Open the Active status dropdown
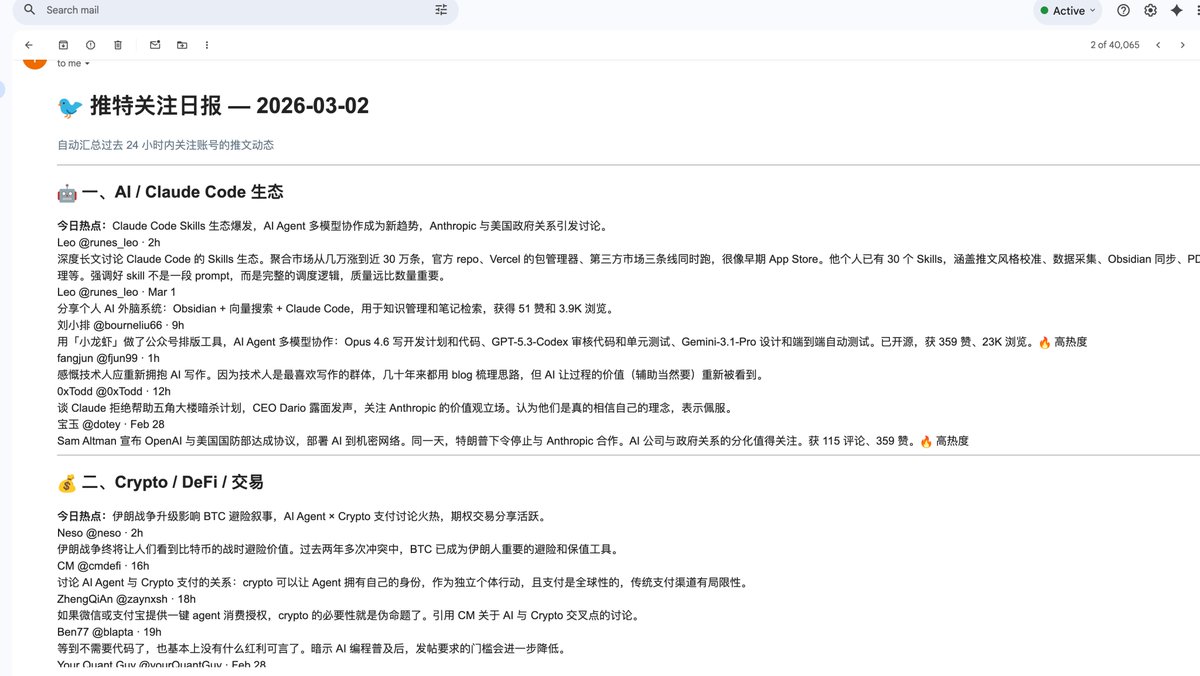The image size is (1200, 676). coord(1068,11)
